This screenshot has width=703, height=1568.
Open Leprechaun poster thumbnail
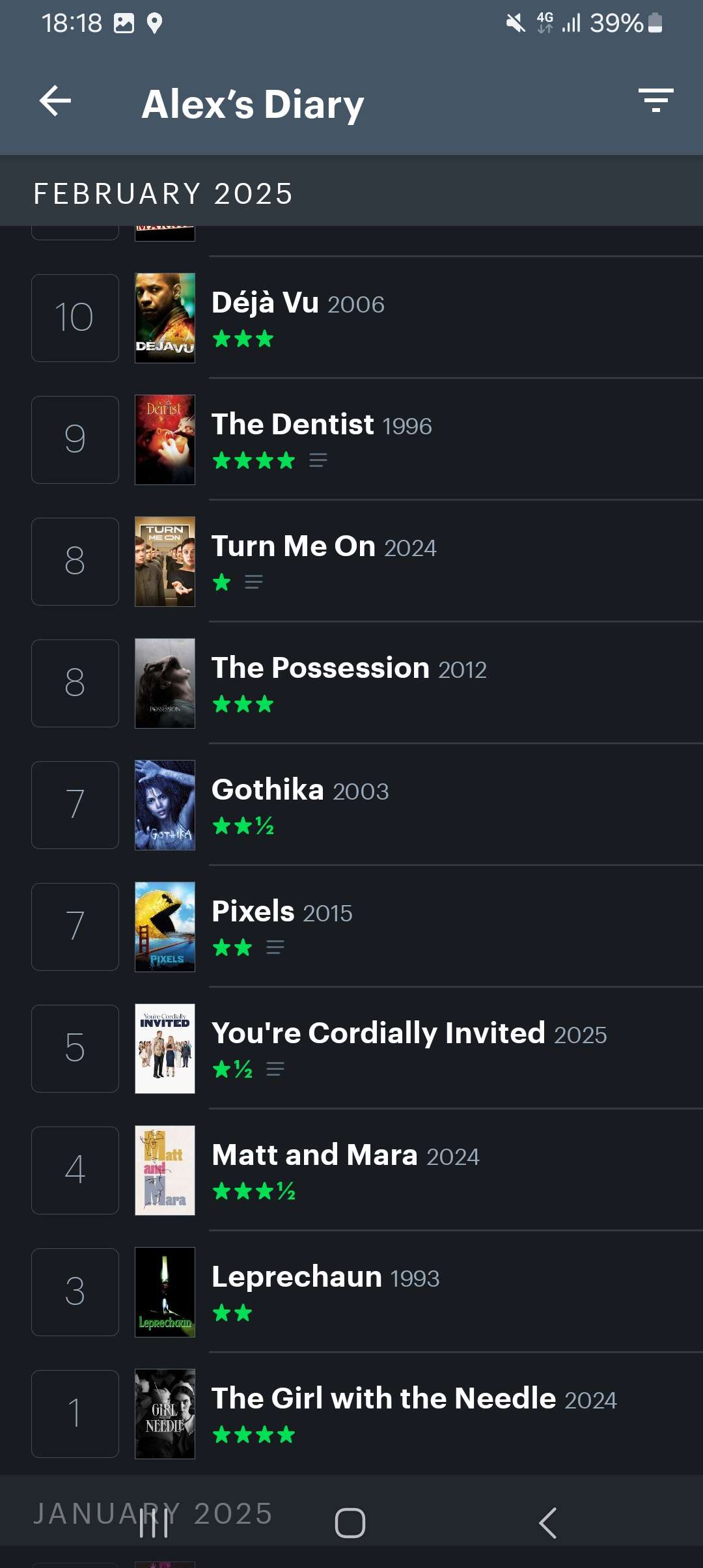click(165, 1292)
